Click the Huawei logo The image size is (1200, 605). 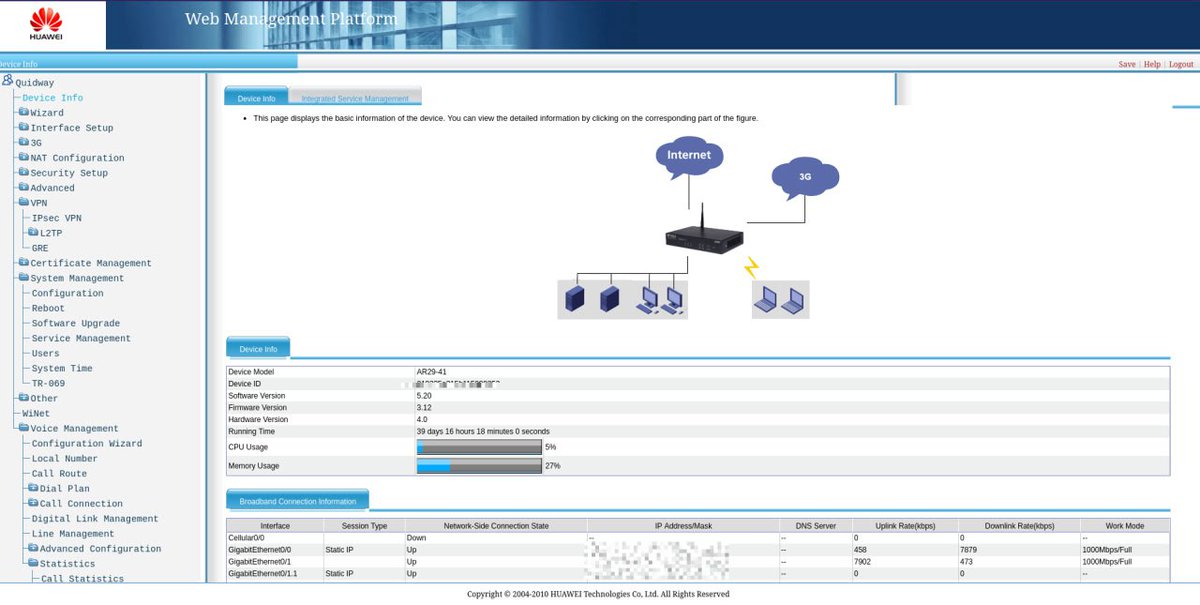pos(46,25)
